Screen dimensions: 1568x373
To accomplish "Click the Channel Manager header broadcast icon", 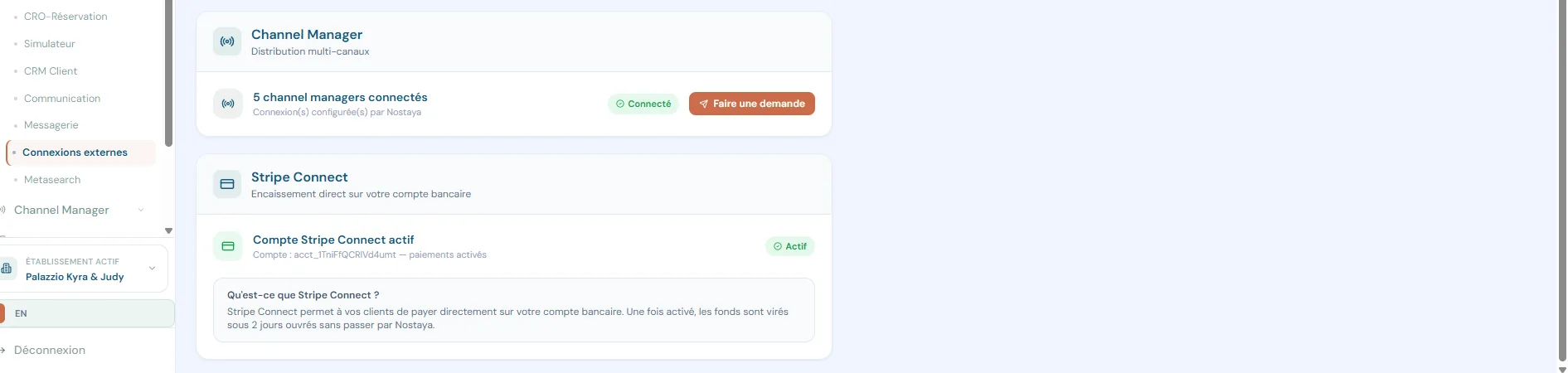I will [227, 41].
